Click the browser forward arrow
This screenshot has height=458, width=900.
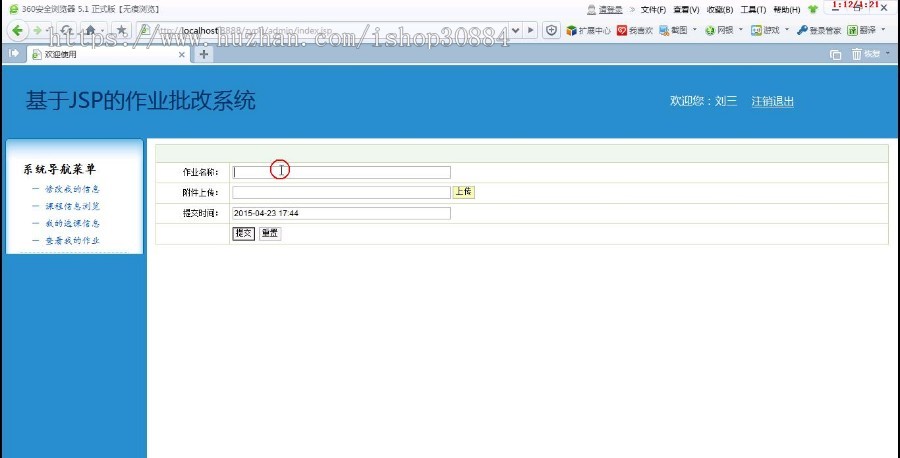pyautogui.click(x=37, y=30)
